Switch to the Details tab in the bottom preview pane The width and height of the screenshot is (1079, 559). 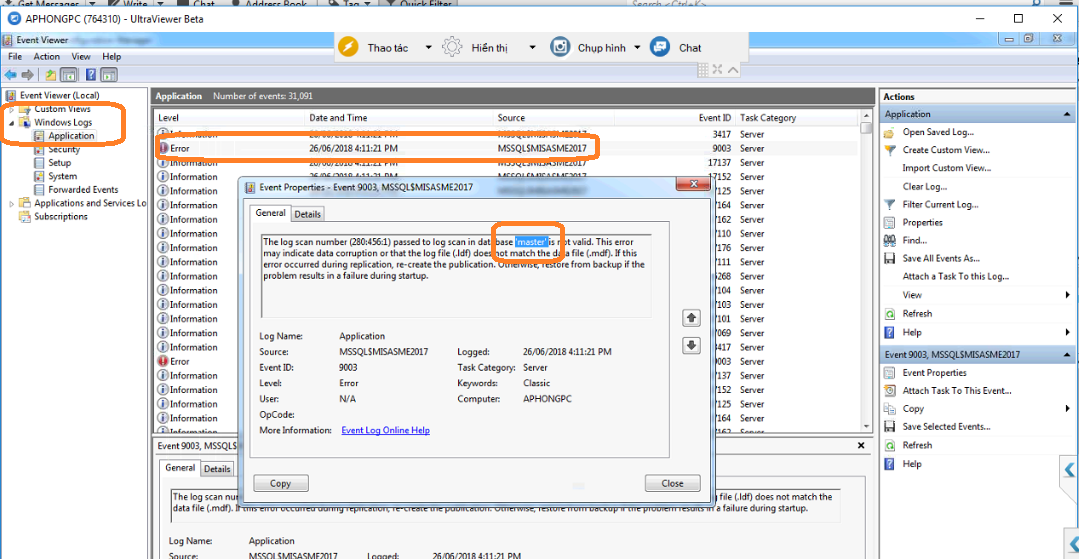(217, 469)
